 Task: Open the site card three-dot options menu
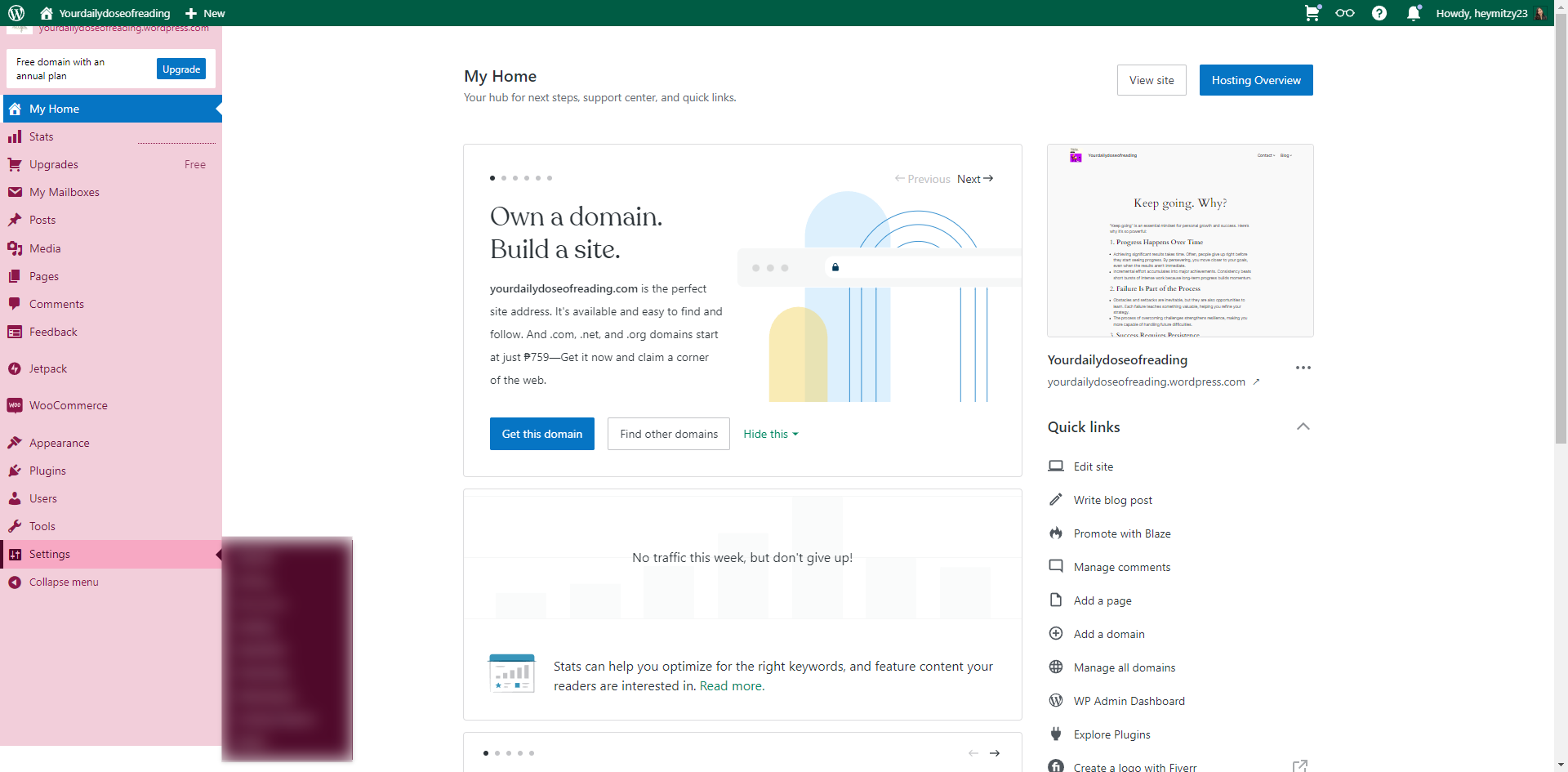[x=1303, y=368]
